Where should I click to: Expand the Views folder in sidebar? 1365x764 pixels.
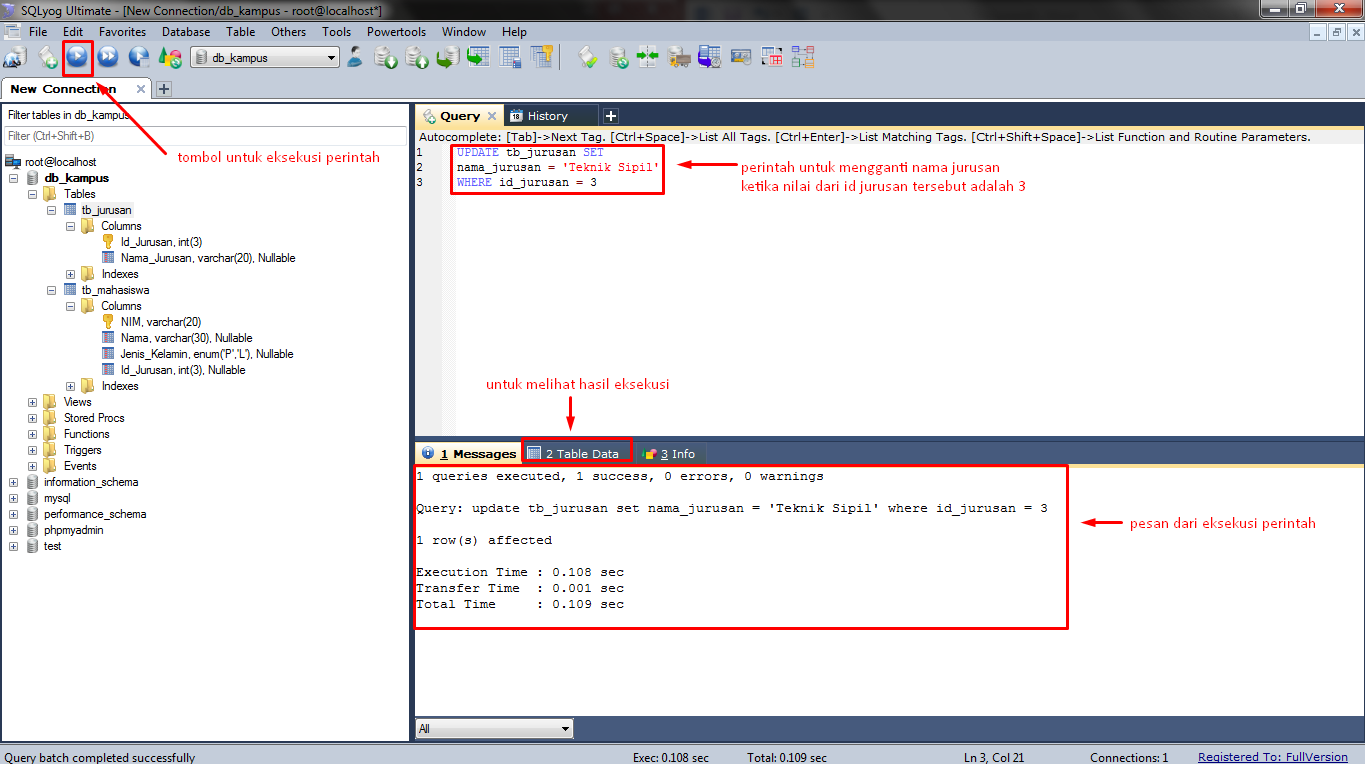coord(31,401)
